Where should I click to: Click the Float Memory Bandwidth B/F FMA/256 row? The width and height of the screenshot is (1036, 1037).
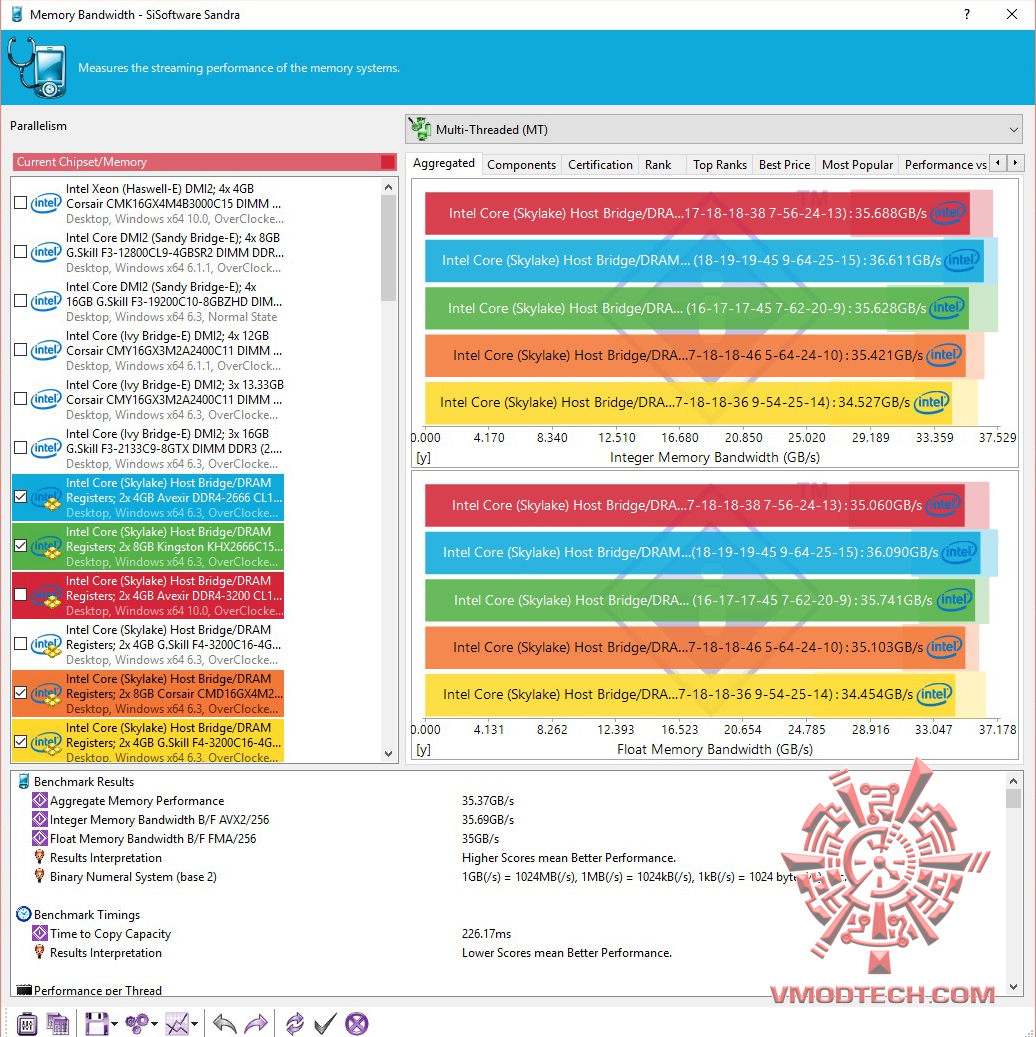click(508, 839)
